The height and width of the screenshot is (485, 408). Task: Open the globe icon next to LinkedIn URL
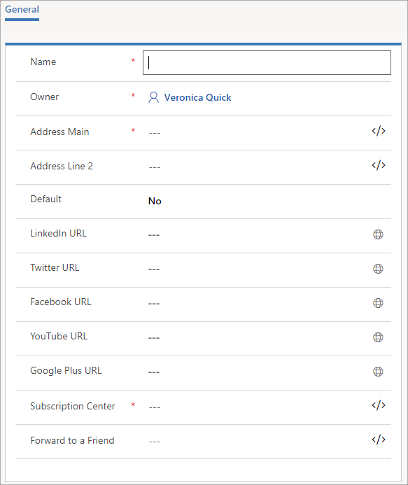click(x=378, y=234)
